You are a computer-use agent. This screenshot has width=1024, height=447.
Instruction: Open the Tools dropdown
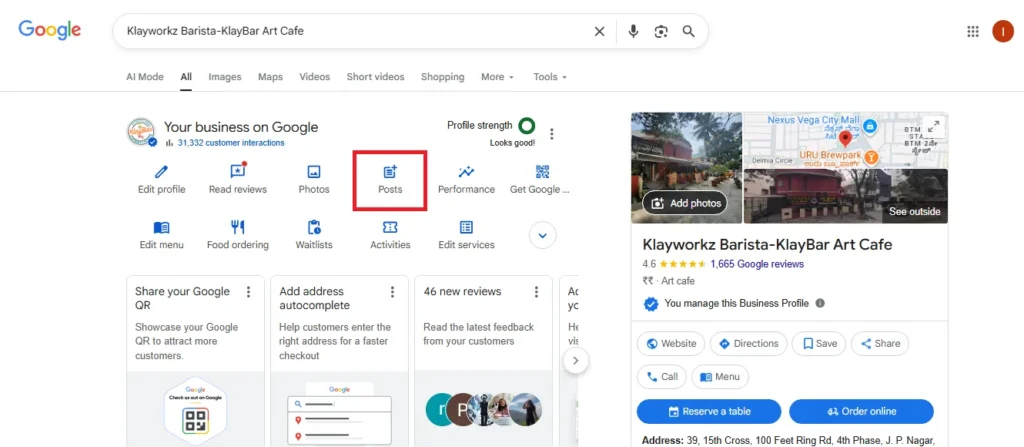(x=550, y=77)
